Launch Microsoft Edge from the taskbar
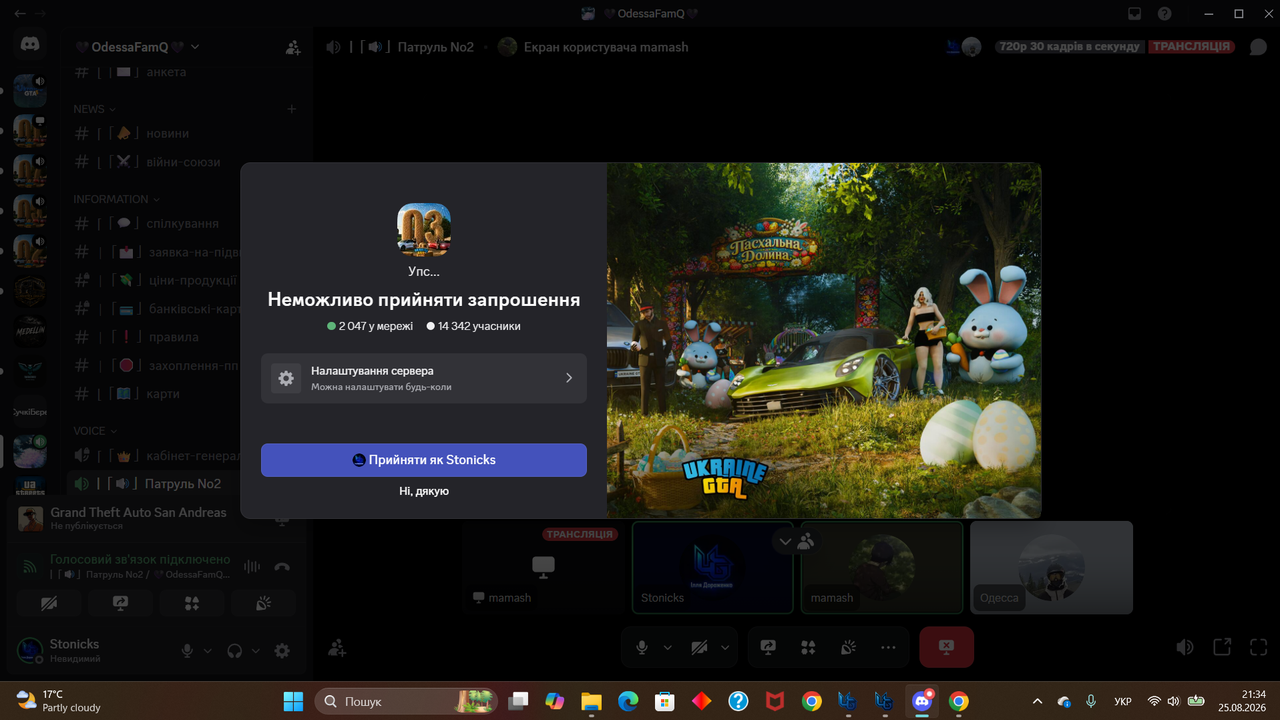1280x720 pixels. tap(628, 701)
